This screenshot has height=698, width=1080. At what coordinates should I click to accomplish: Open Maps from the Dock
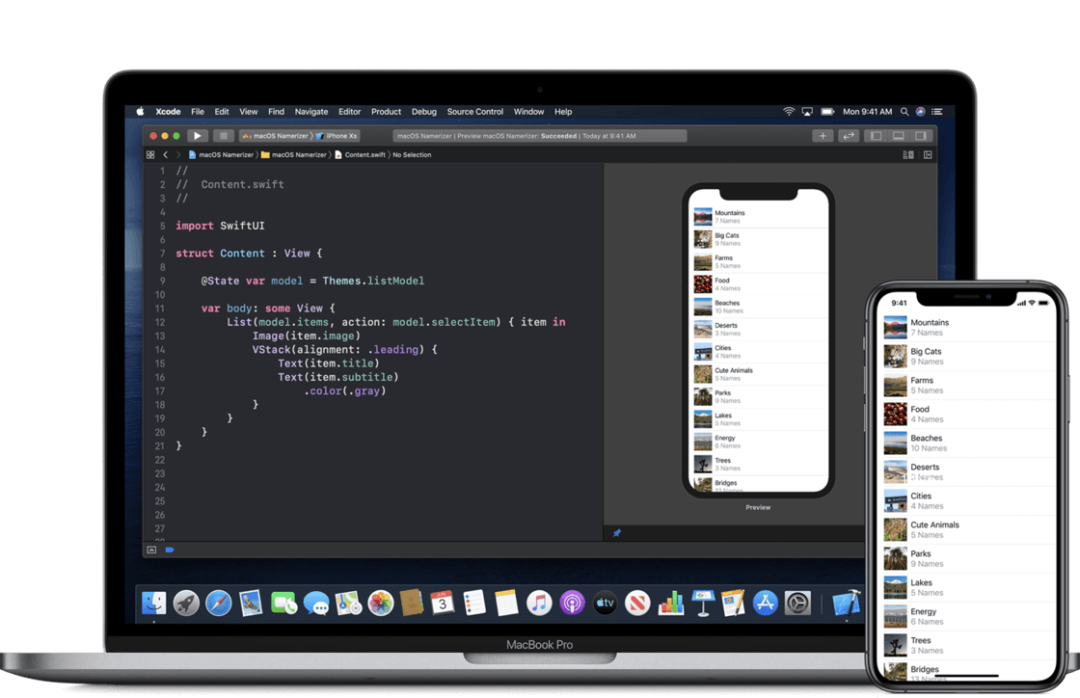pos(349,603)
